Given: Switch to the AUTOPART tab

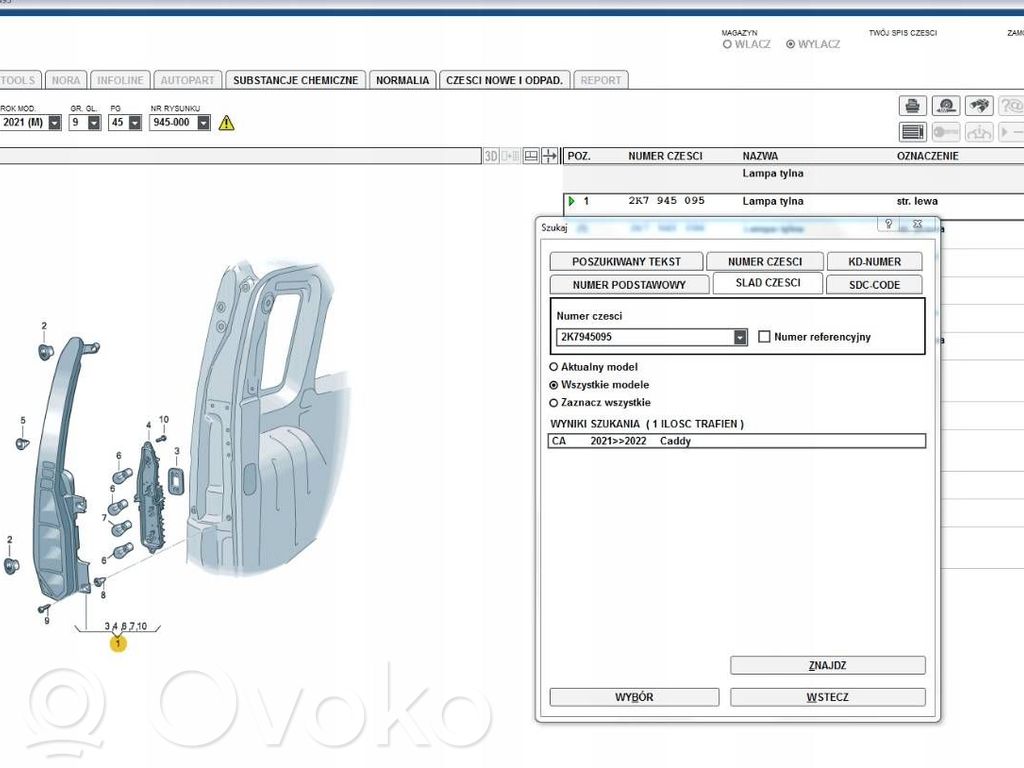Looking at the screenshot, I should [187, 80].
